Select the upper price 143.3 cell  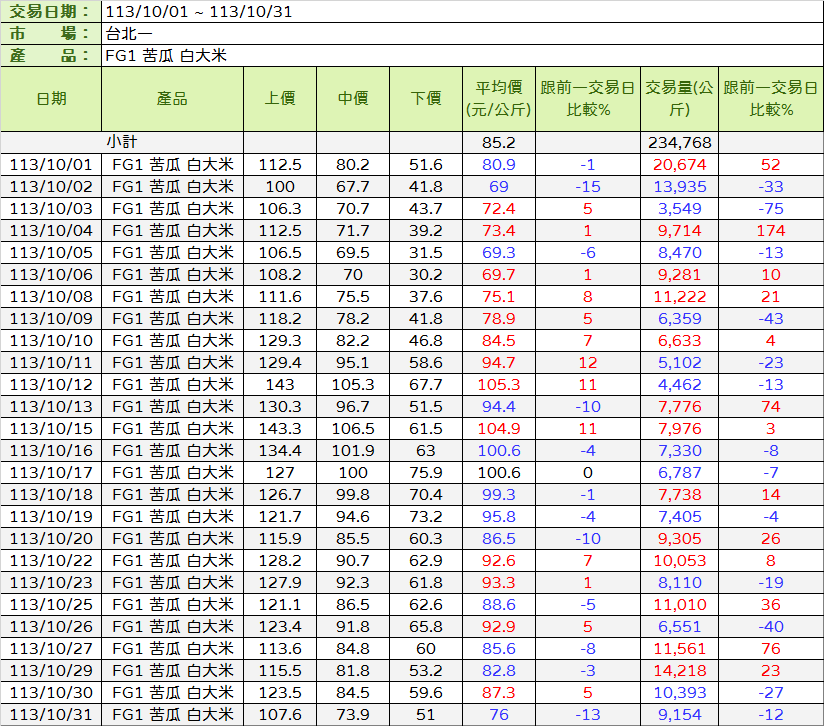click(x=280, y=428)
